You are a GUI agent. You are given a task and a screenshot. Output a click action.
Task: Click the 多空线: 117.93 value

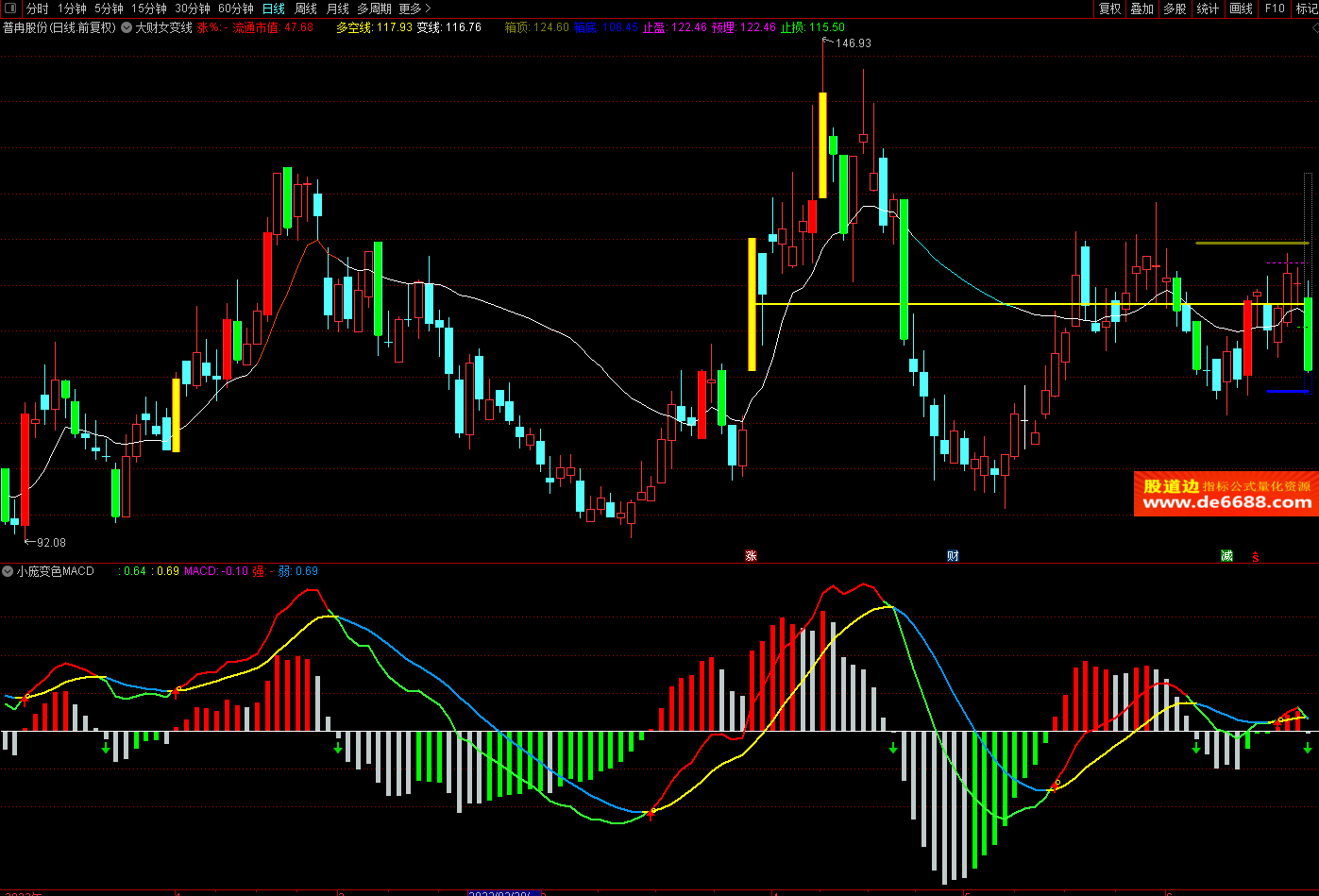[x=374, y=27]
